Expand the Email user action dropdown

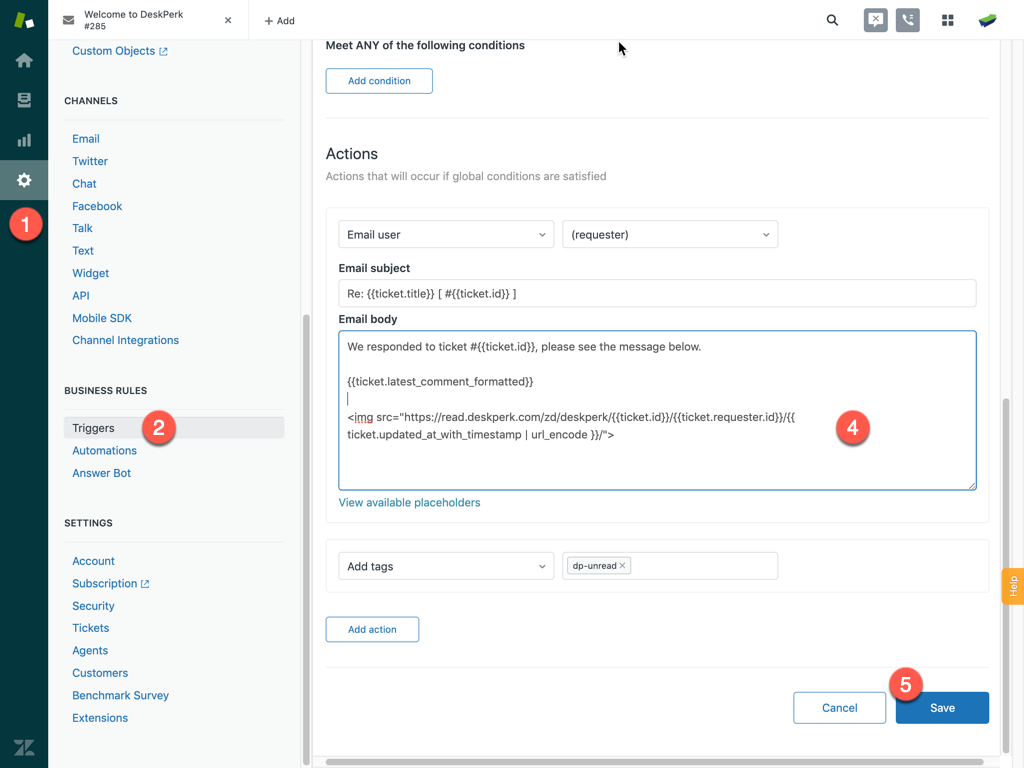446,235
